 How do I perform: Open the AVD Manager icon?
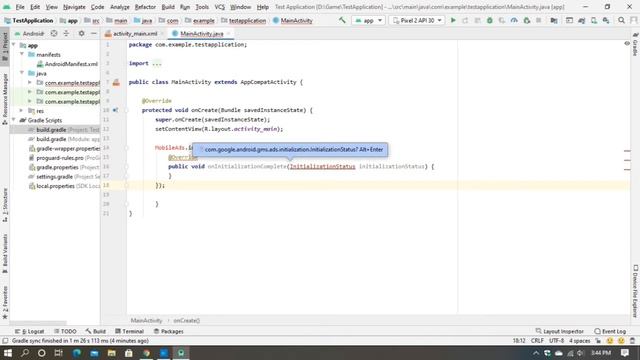(x=594, y=20)
